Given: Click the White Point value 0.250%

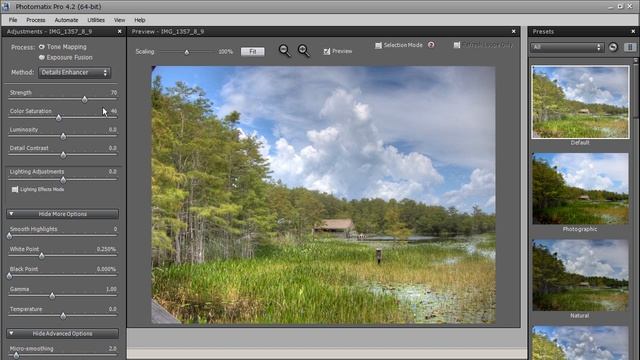Looking at the screenshot, I should point(107,249).
